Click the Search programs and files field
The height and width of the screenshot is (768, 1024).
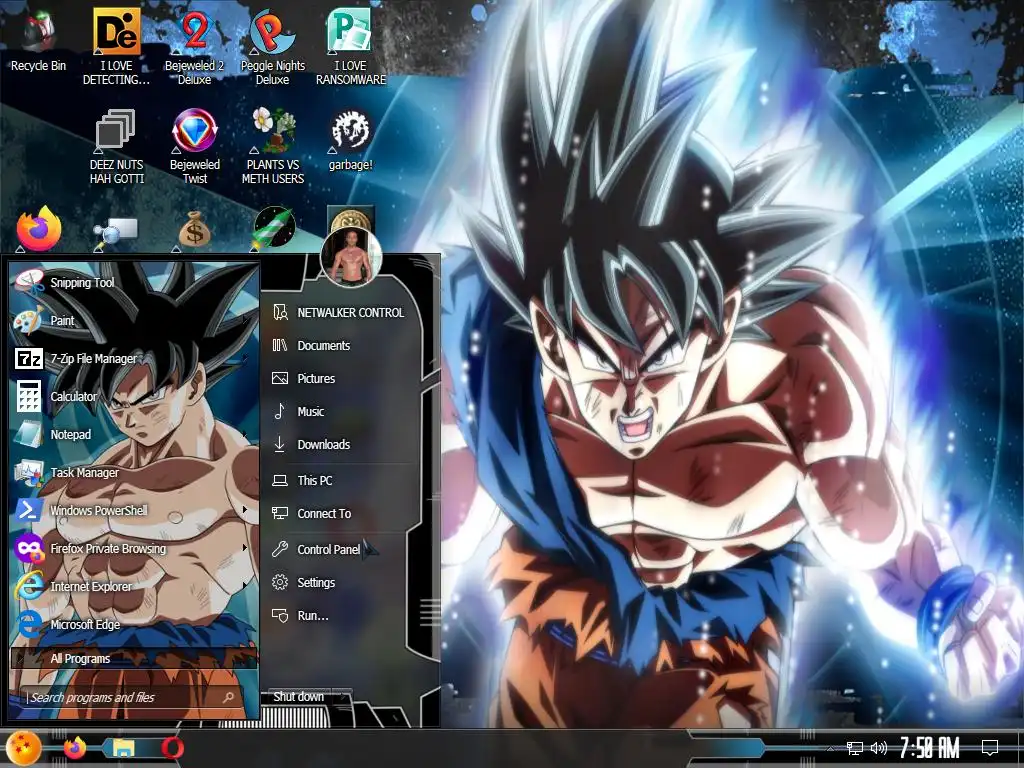tap(130, 697)
